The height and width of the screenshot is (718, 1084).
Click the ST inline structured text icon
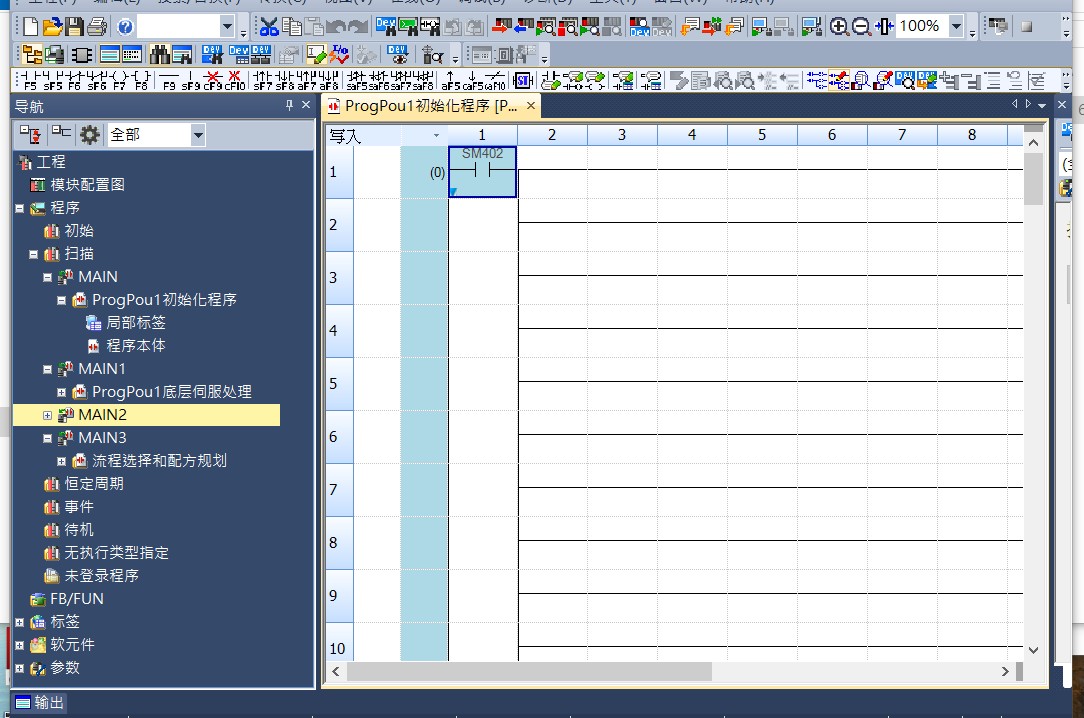click(523, 80)
